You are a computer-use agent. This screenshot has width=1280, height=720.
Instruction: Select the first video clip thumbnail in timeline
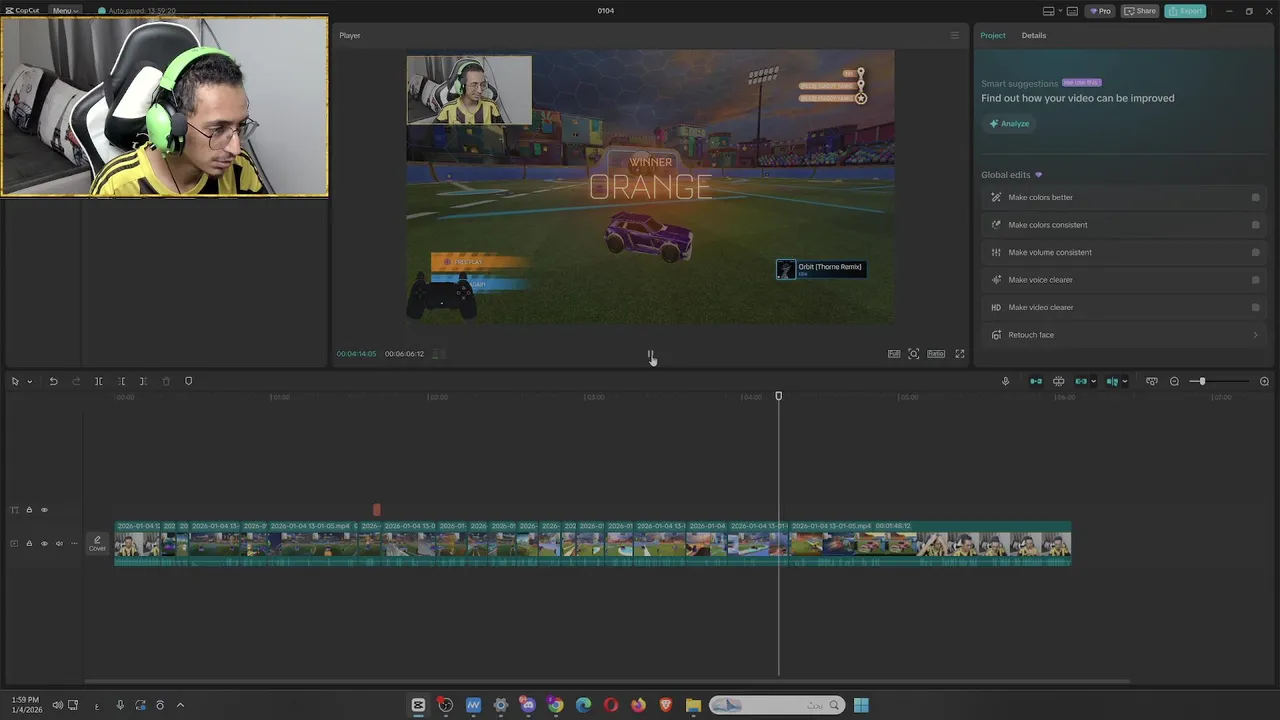point(137,544)
